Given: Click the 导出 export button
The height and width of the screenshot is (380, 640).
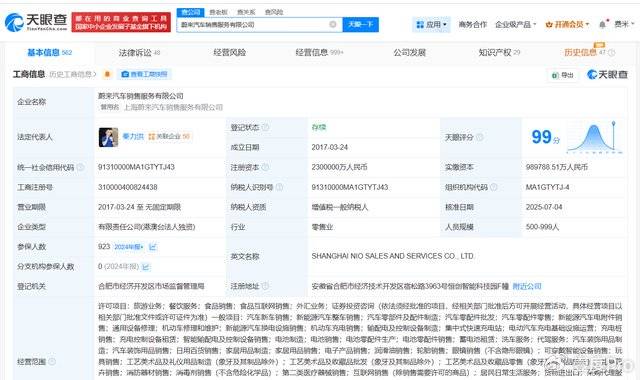Looking at the screenshot, I should click(x=562, y=75).
